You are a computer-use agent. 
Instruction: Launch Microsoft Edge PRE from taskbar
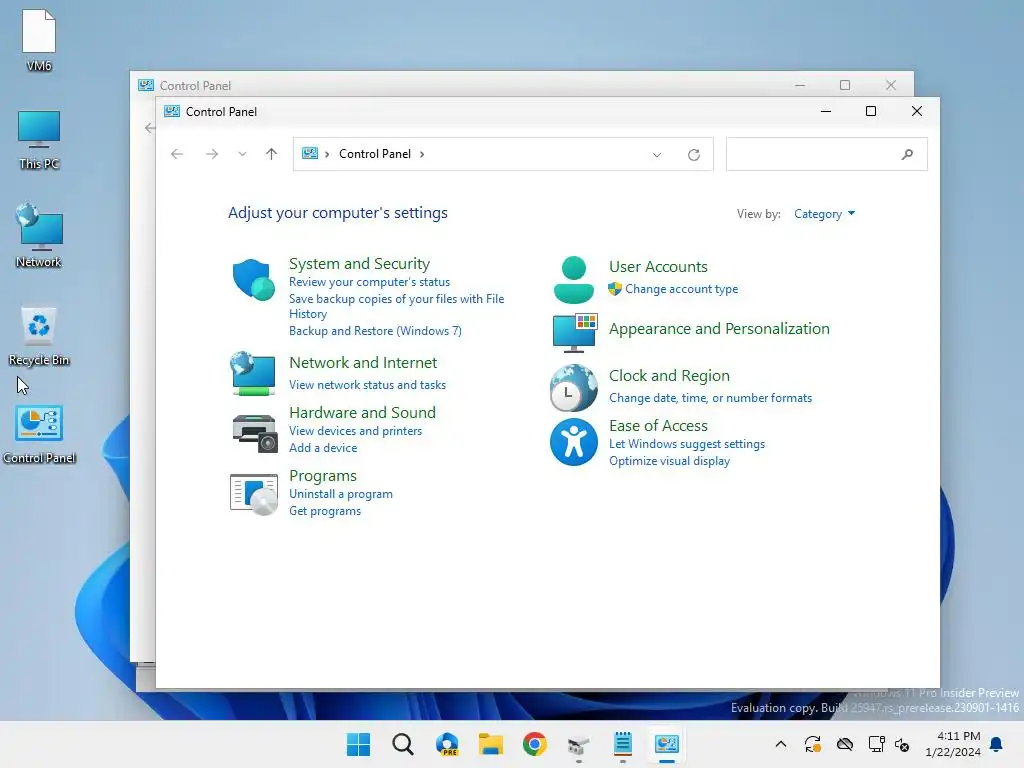(447, 744)
